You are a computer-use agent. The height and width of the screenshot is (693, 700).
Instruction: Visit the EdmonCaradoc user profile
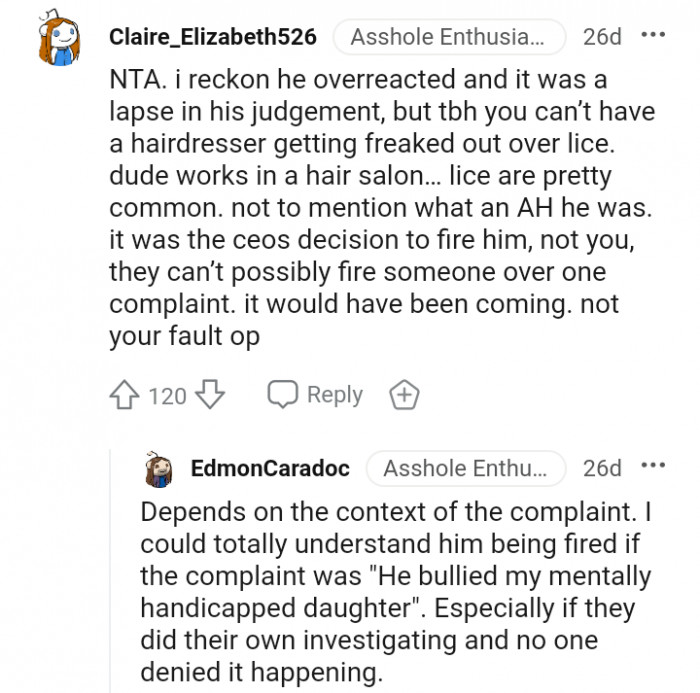(270, 468)
